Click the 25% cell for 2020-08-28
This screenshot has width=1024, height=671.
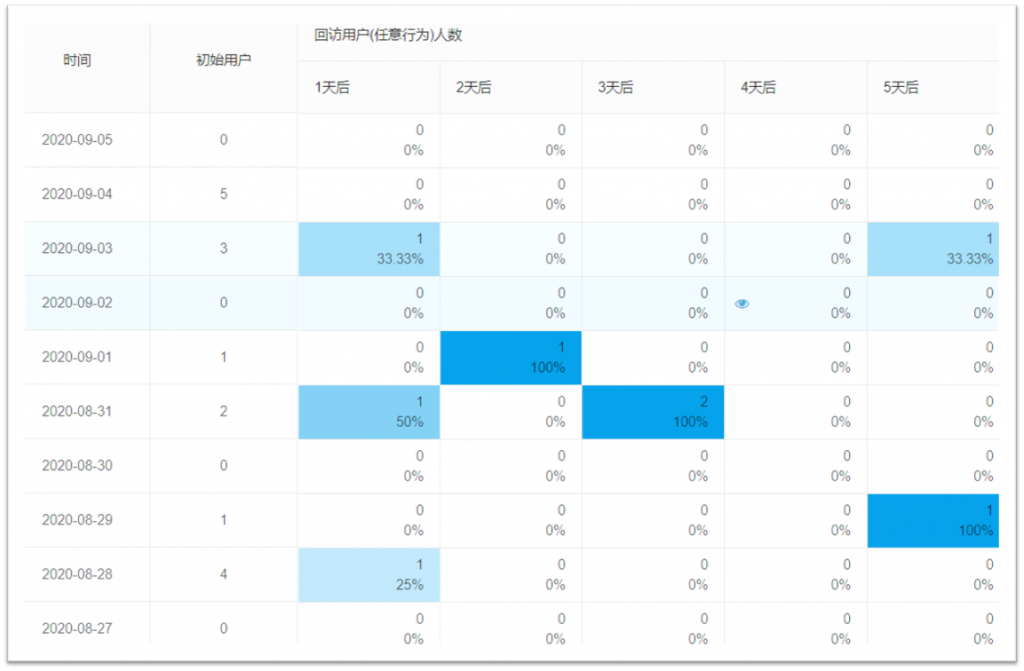click(x=368, y=574)
